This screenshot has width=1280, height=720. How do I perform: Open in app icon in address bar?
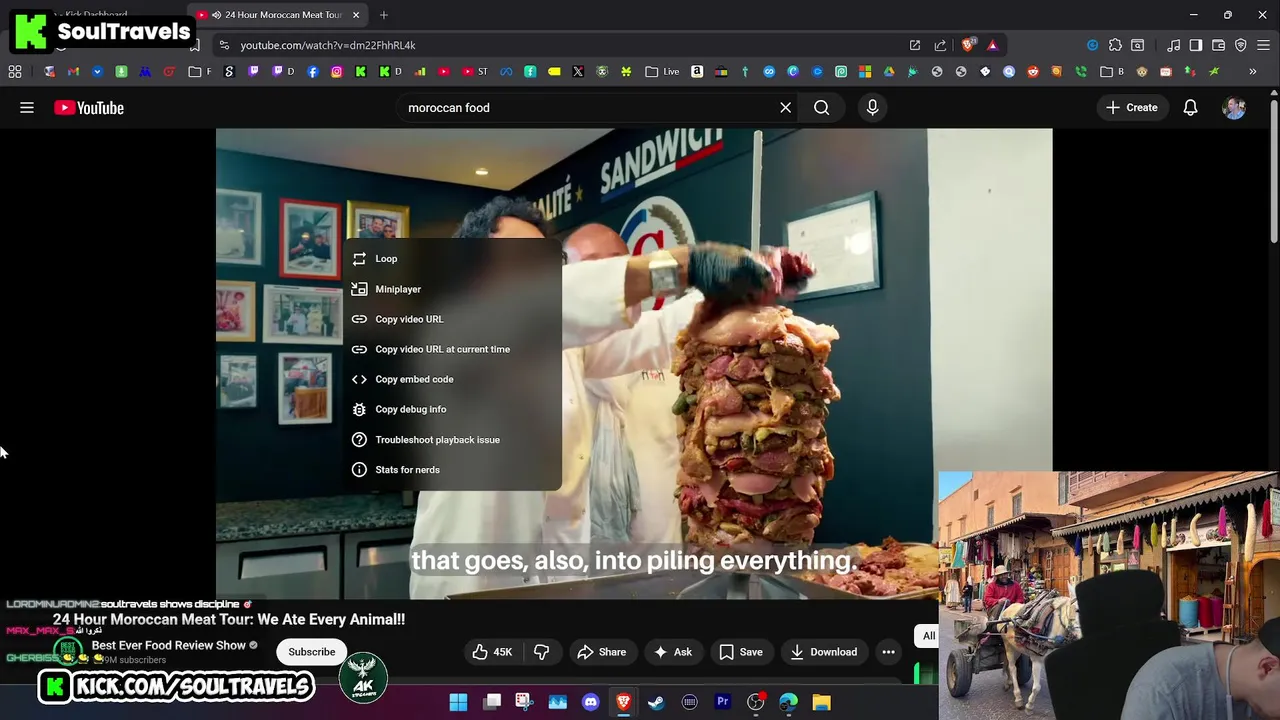[x=915, y=45]
